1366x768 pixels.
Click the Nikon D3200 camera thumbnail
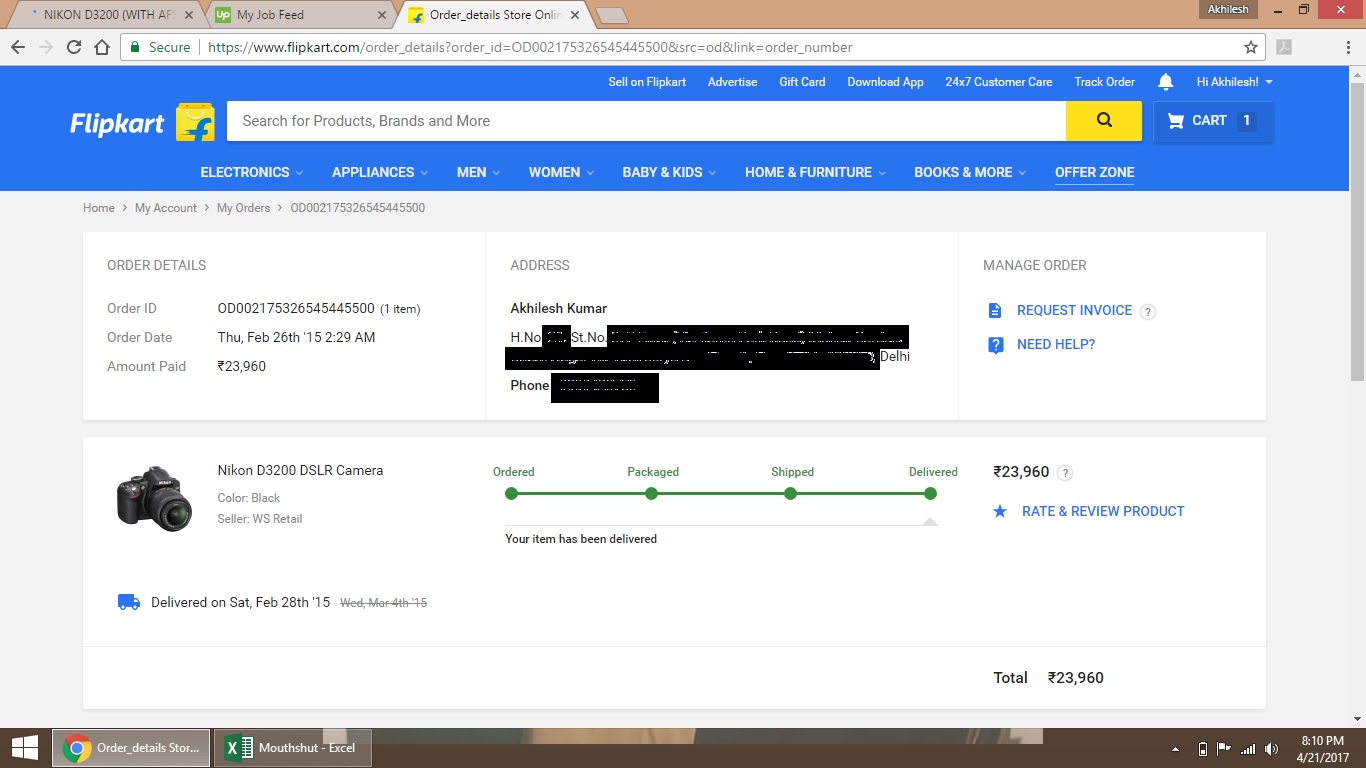click(x=154, y=497)
